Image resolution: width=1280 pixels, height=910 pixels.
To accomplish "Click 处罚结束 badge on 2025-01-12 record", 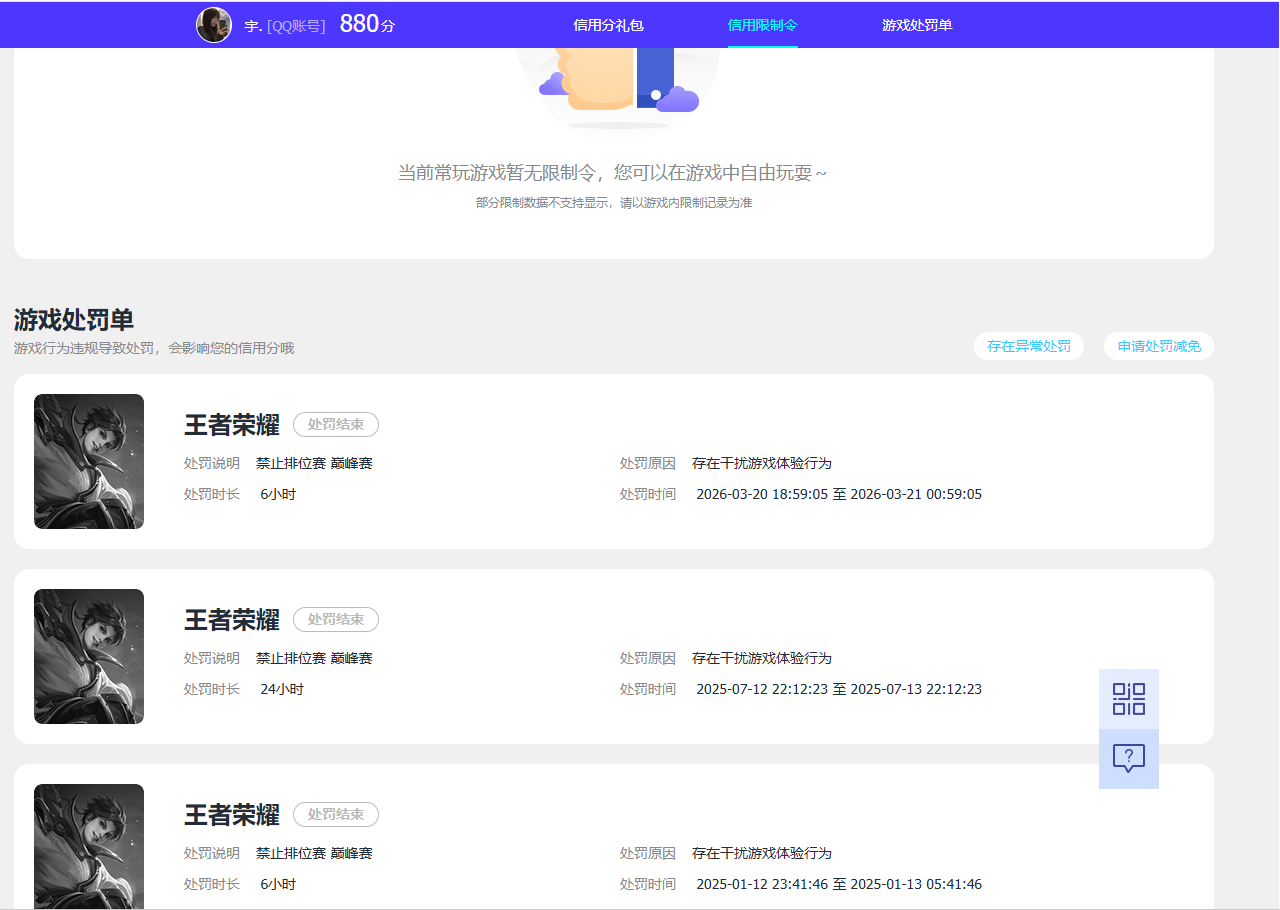I will point(336,815).
